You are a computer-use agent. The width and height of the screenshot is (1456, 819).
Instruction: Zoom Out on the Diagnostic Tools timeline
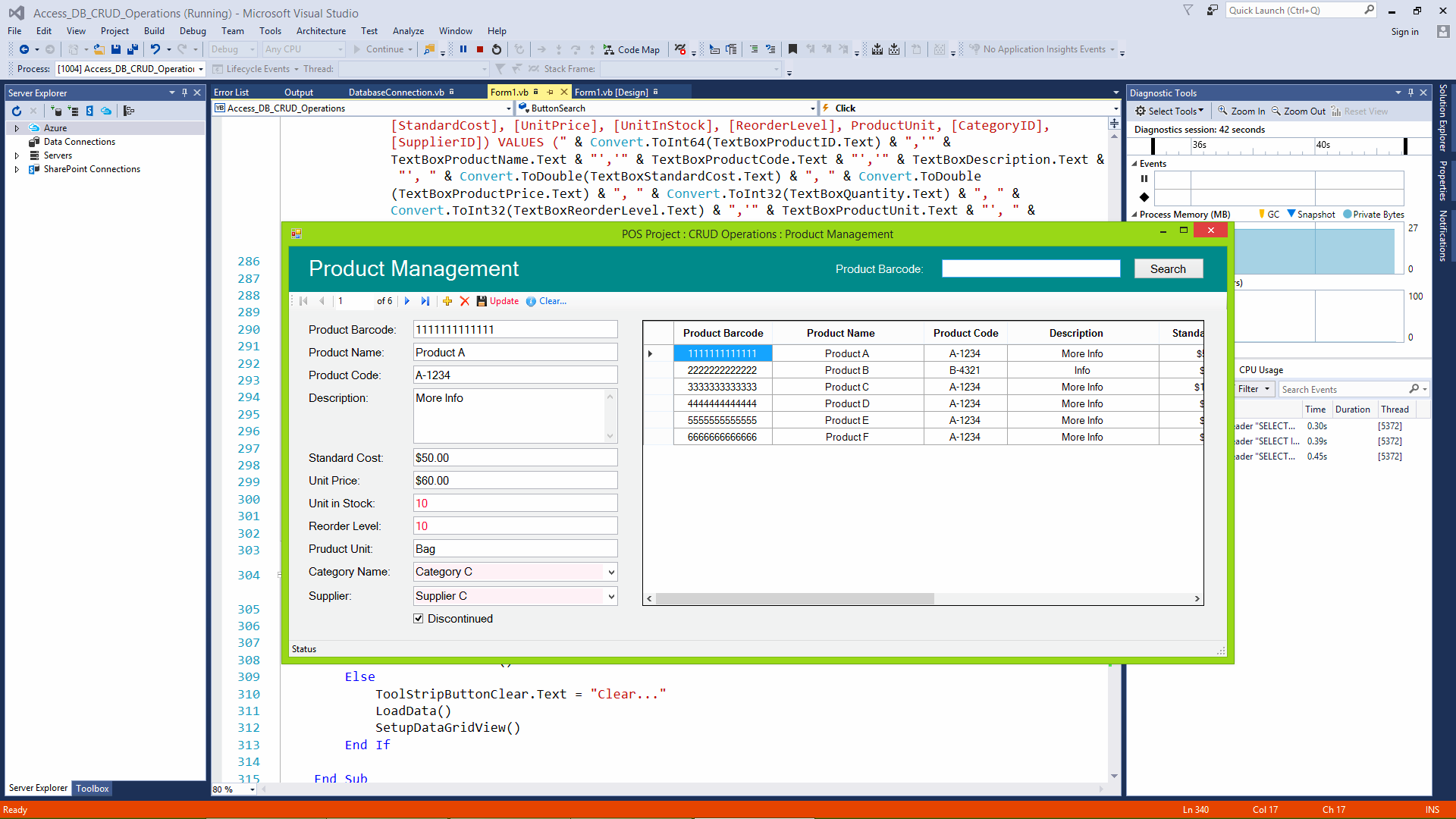pyautogui.click(x=1298, y=111)
